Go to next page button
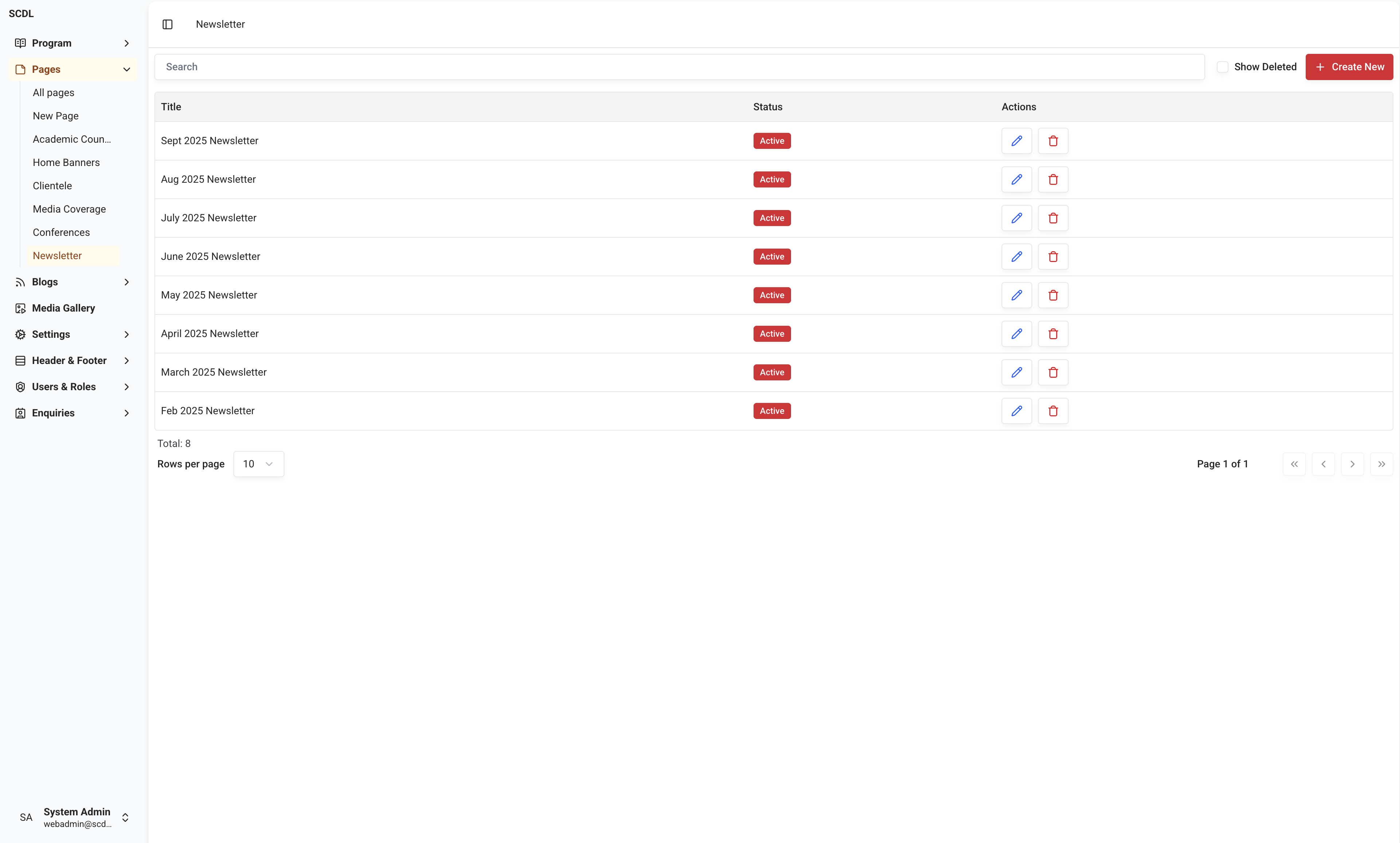 1352,464
